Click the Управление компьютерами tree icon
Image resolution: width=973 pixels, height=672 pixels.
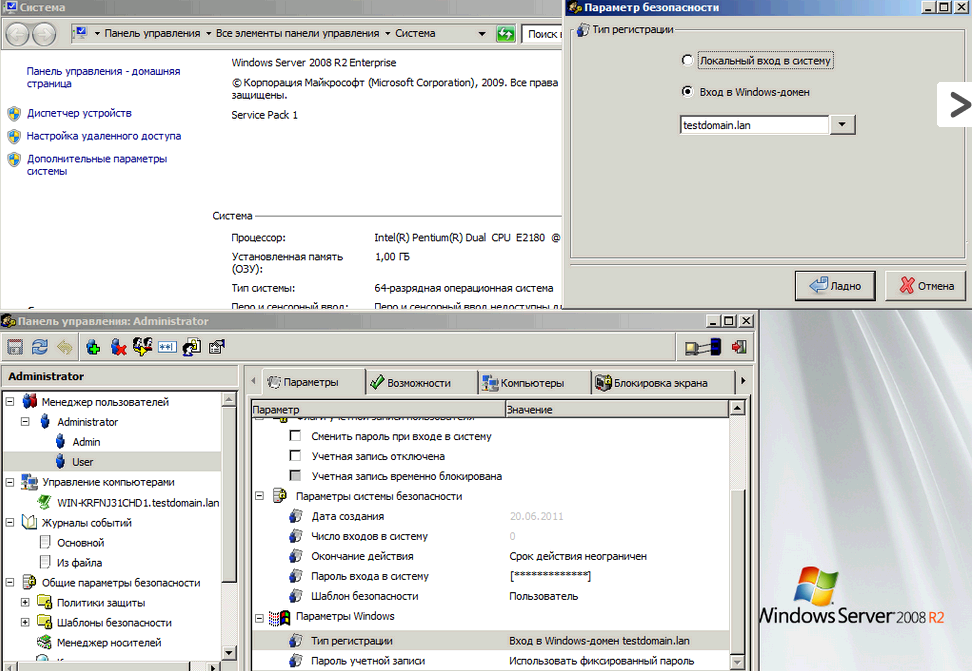click(x=30, y=482)
